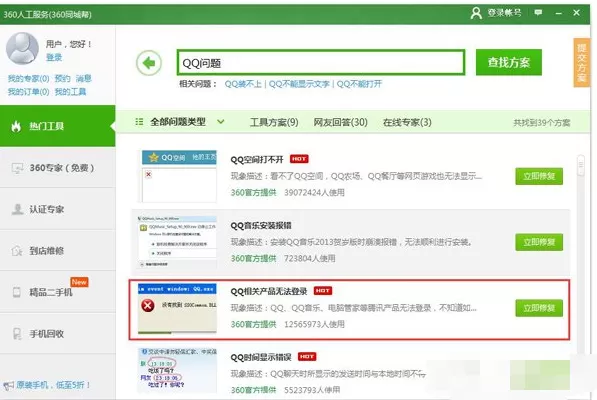Screen dimensions: 597x400
Task: Switch to 网友回答(30) tab
Action: (x=340, y=122)
